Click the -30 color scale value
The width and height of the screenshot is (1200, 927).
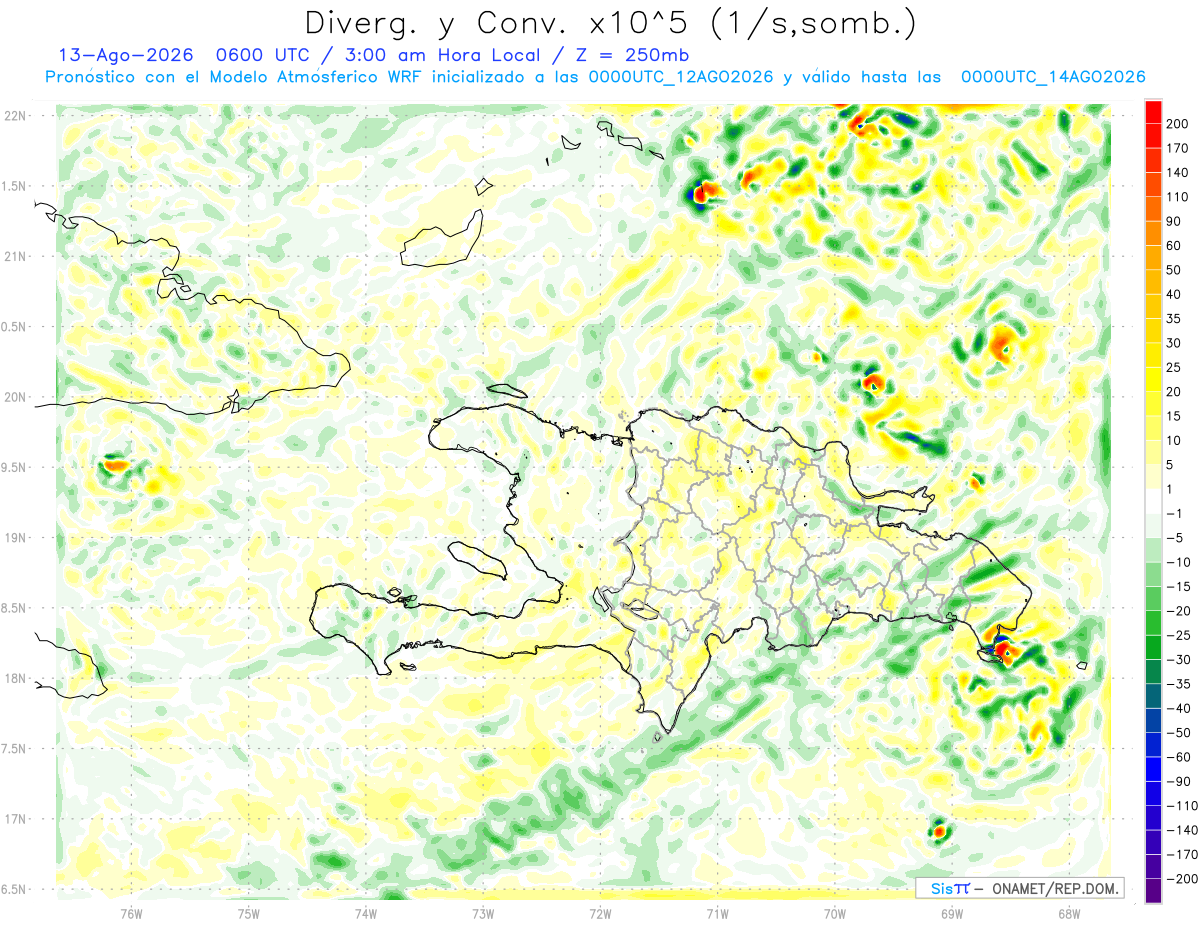pyautogui.click(x=1180, y=660)
